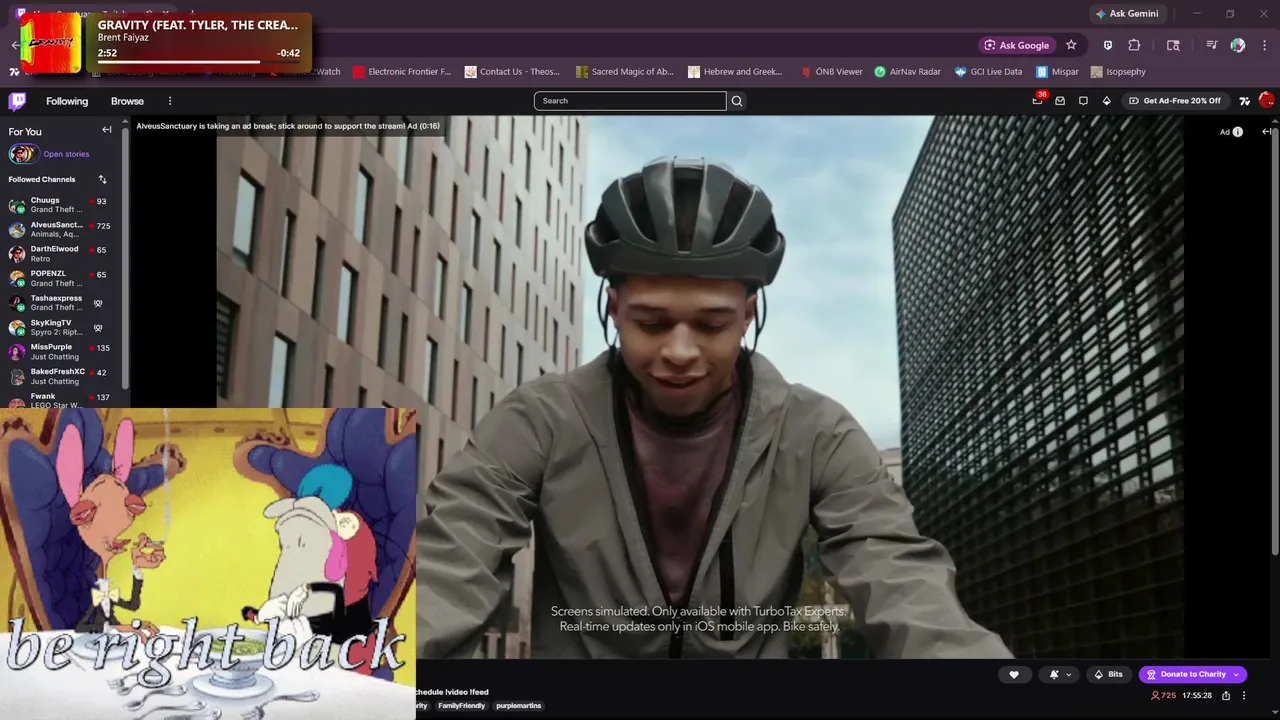Viewport: 1280px width, 720px height.
Task: Open the Browse tab
Action: [x=127, y=101]
